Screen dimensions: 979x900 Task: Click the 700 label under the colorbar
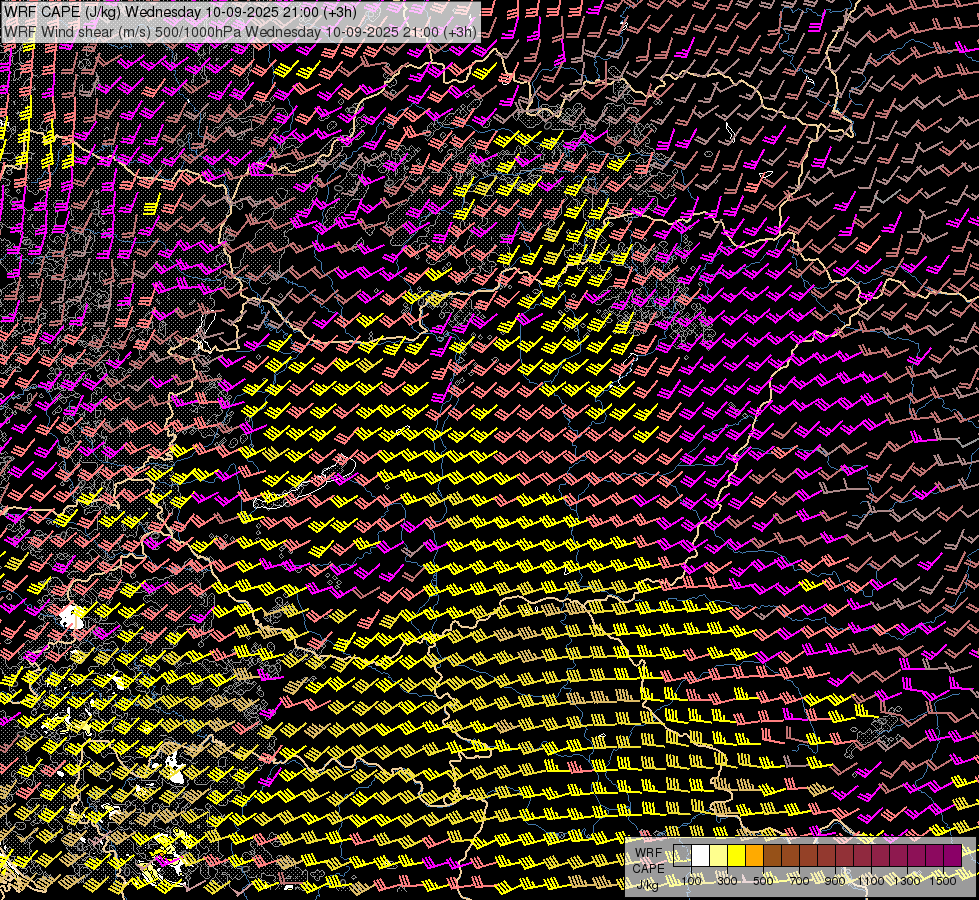pos(799,880)
